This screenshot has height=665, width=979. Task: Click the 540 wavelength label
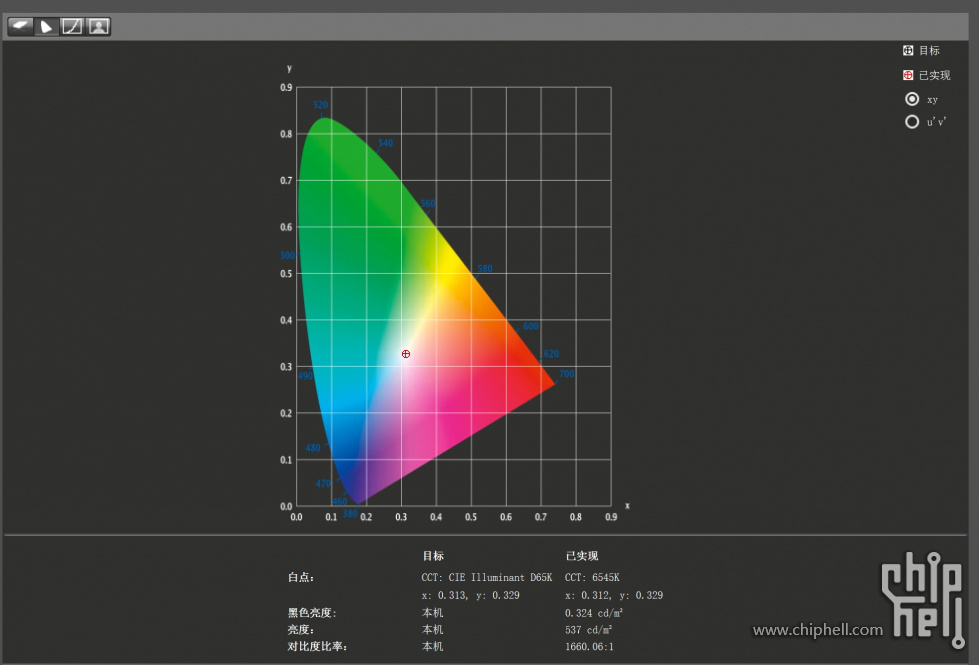385,143
